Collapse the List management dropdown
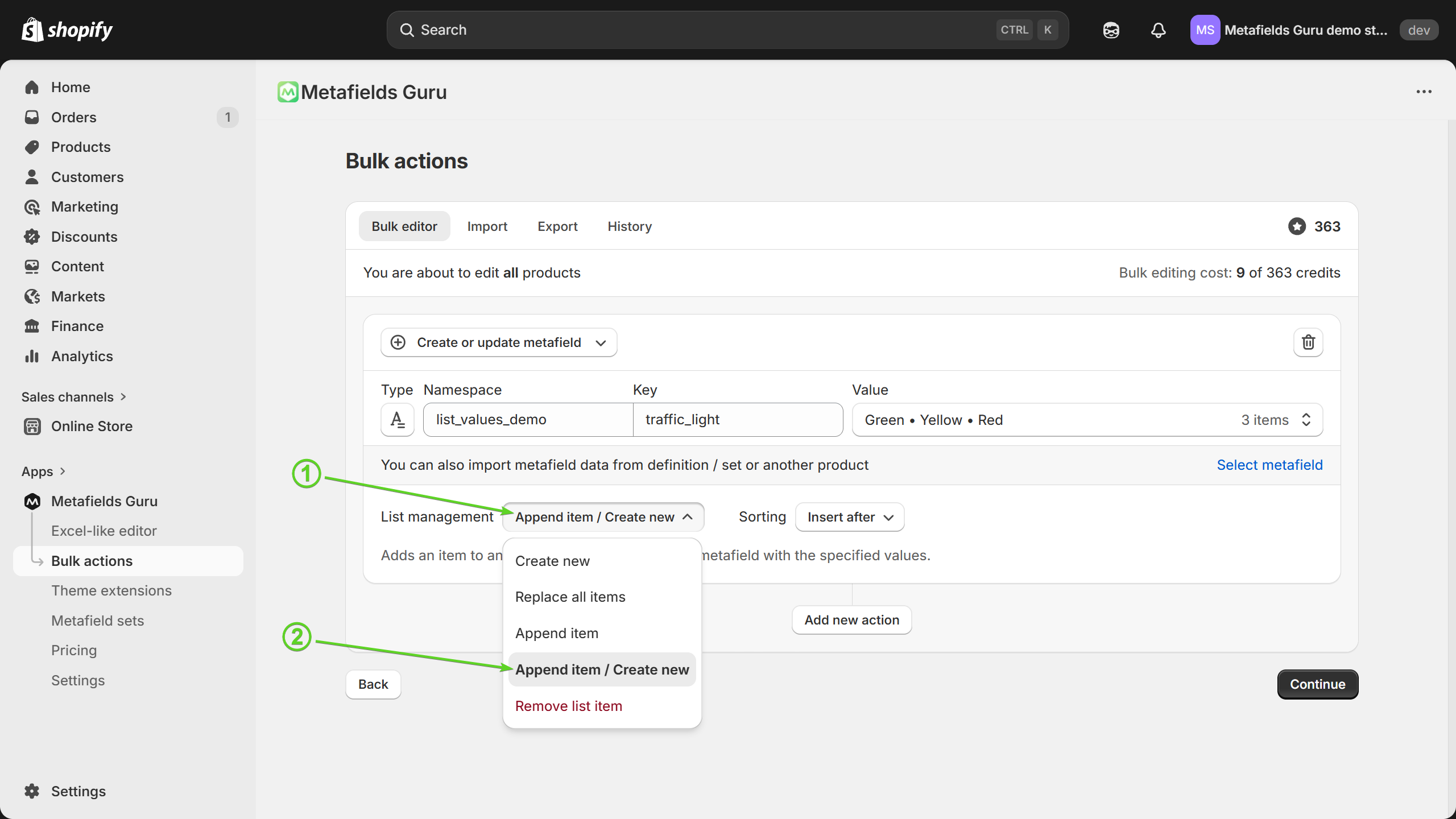Viewport: 1456px width, 819px height. tap(603, 517)
